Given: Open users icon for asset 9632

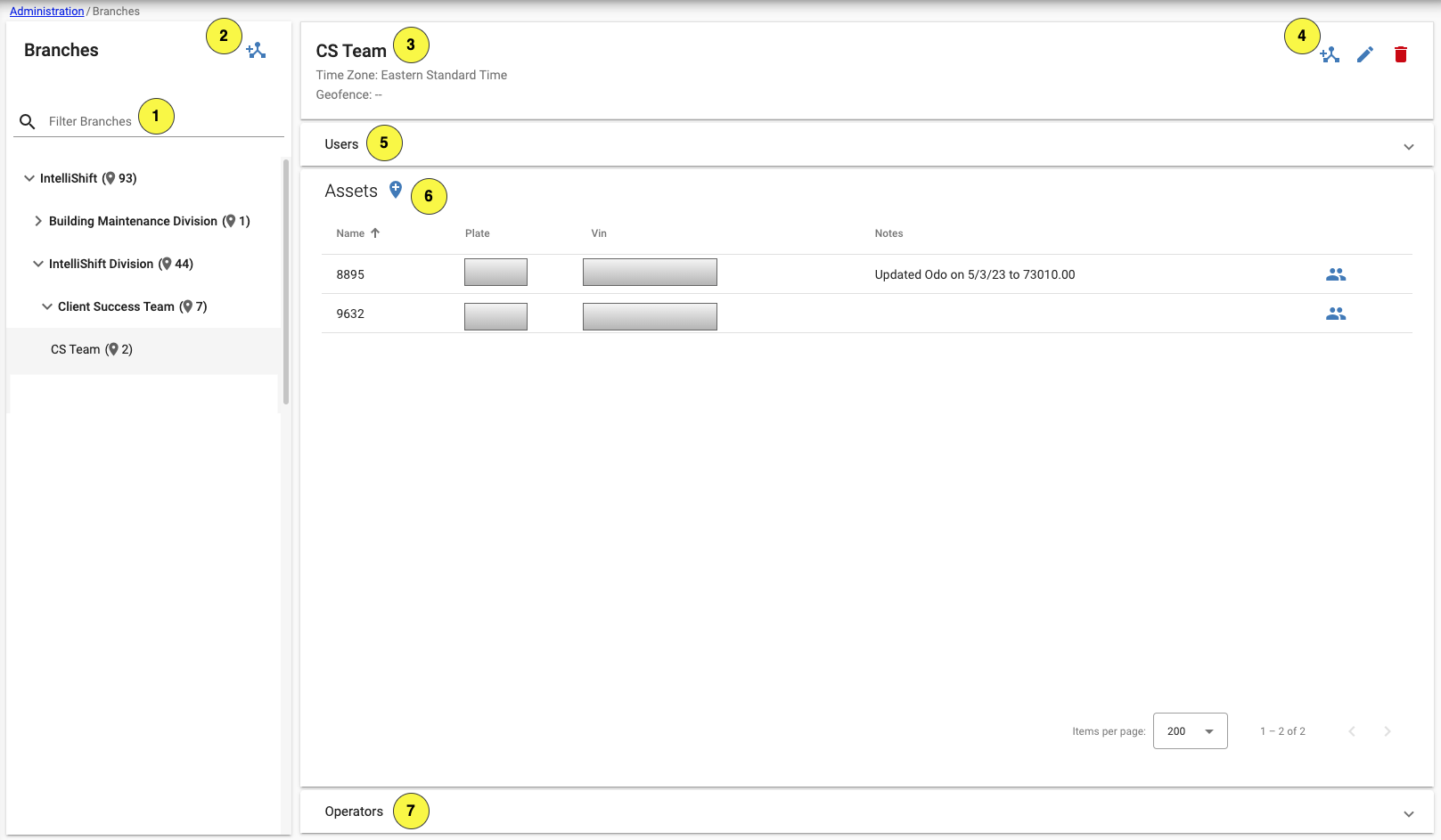Looking at the screenshot, I should click(1336, 314).
